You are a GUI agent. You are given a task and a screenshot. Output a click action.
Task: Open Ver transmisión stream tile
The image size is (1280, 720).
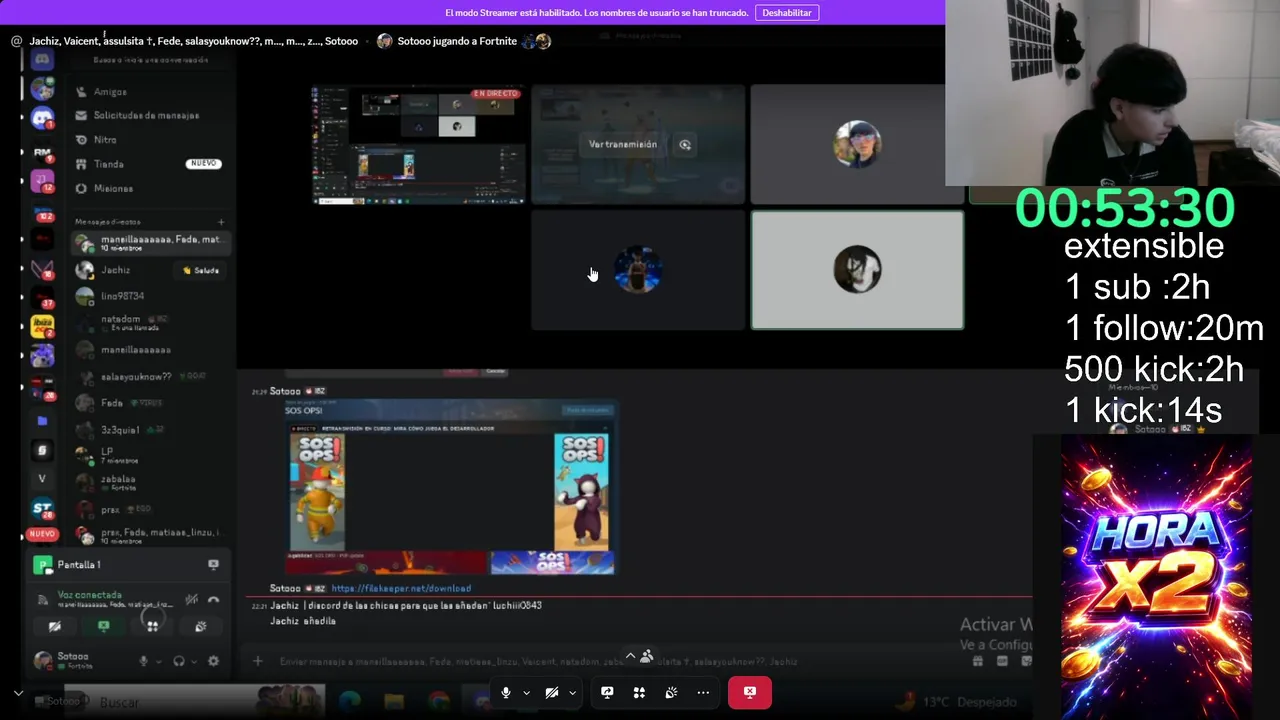coord(623,144)
